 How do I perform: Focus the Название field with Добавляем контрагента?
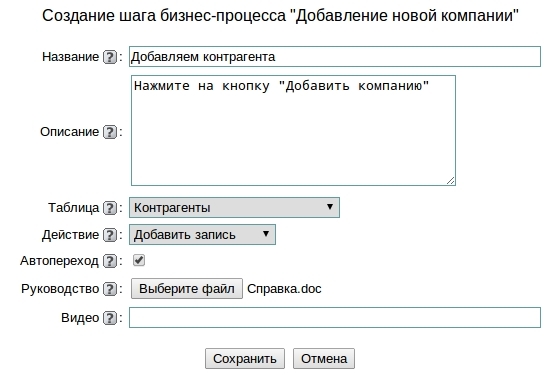click(x=335, y=56)
